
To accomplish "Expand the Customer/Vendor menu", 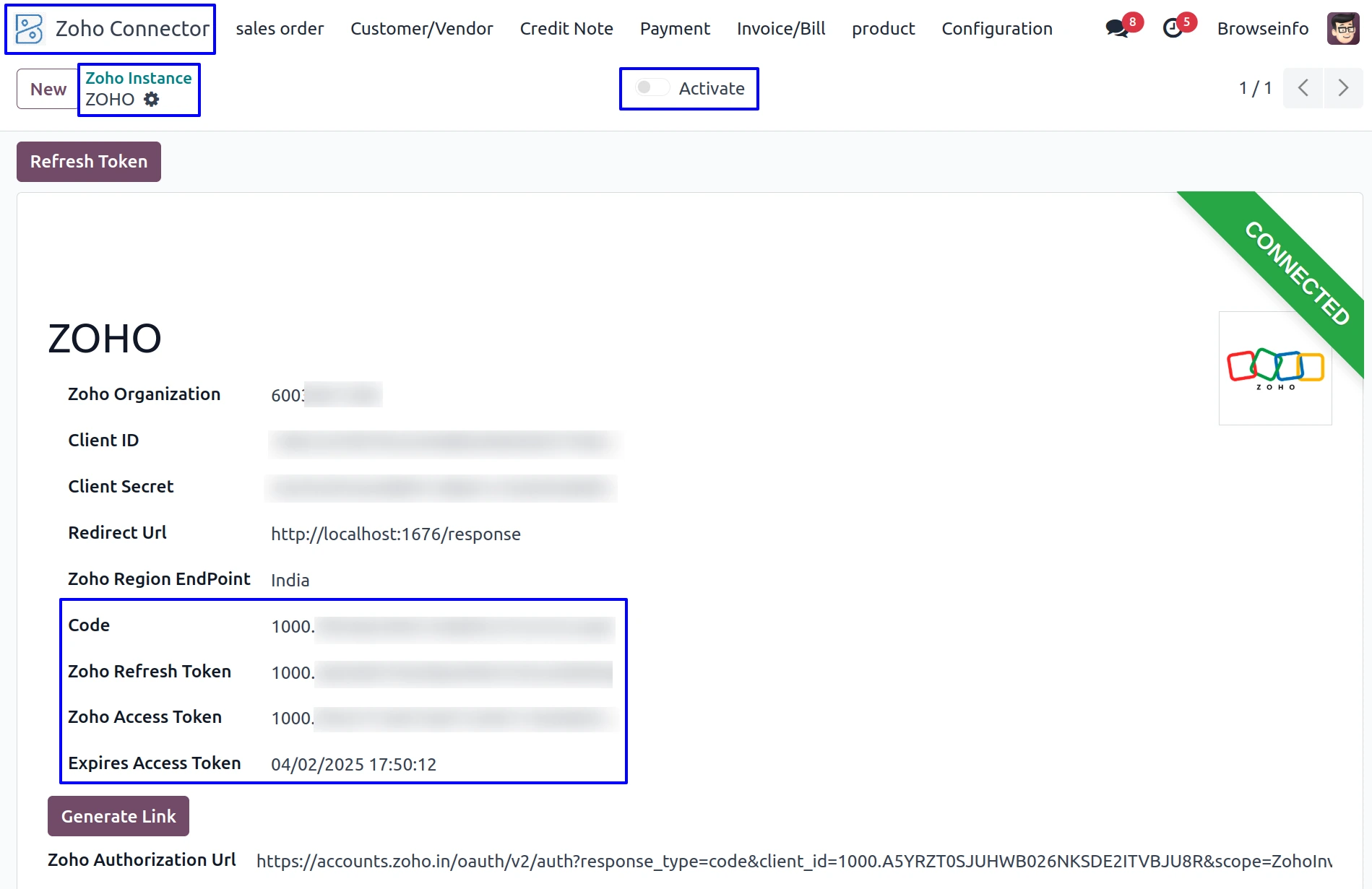I will coord(421,29).
